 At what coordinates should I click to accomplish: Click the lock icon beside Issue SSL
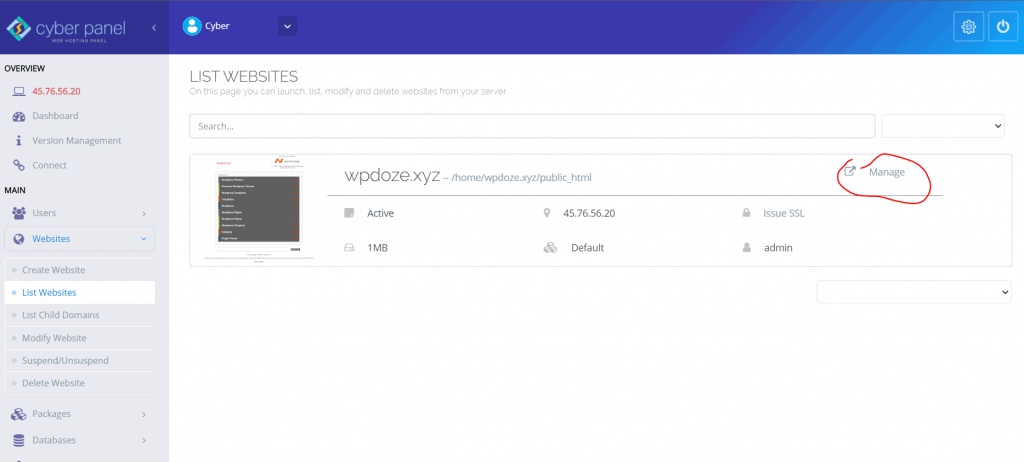(x=746, y=213)
